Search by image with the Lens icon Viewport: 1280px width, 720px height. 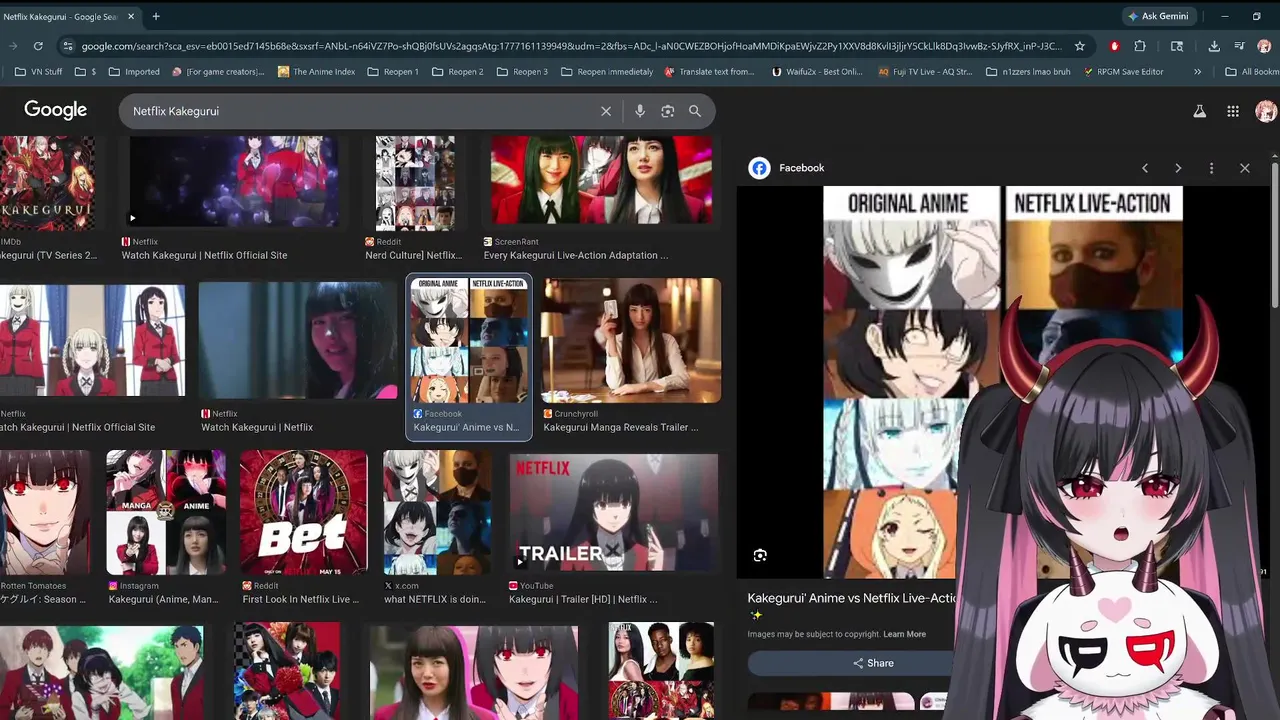point(668,111)
